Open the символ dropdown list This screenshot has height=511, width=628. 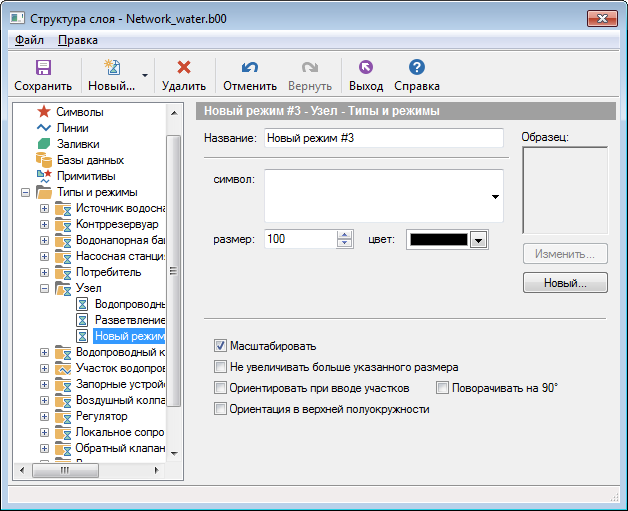[495, 197]
